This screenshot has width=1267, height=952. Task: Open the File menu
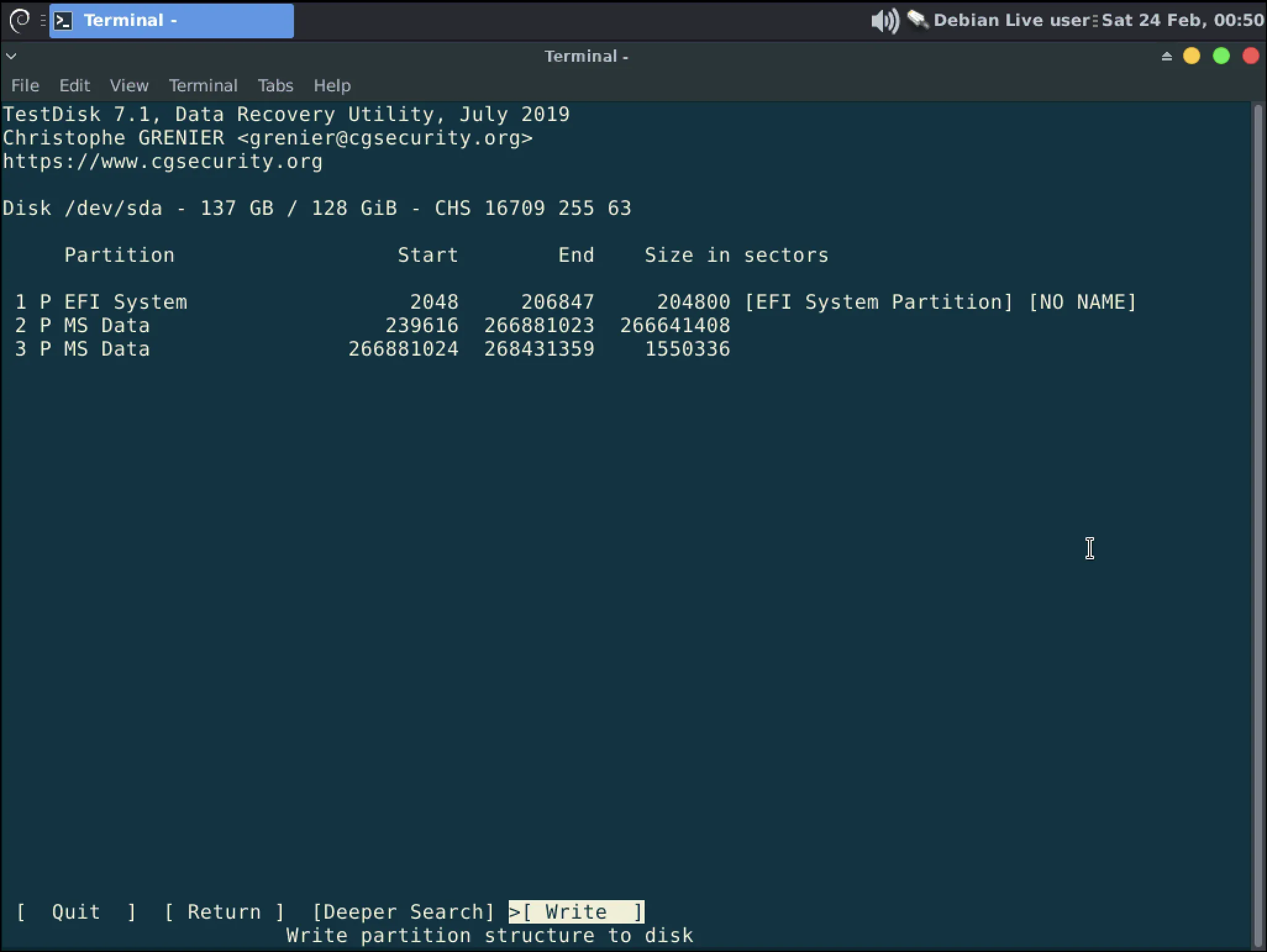tap(25, 86)
